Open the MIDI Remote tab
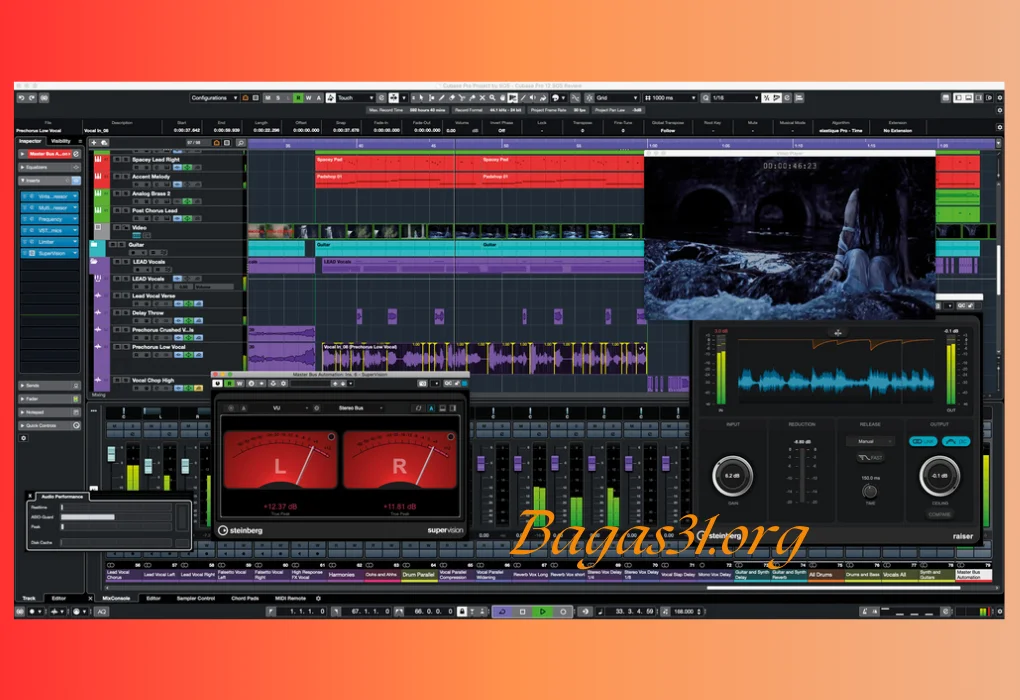 [290, 598]
